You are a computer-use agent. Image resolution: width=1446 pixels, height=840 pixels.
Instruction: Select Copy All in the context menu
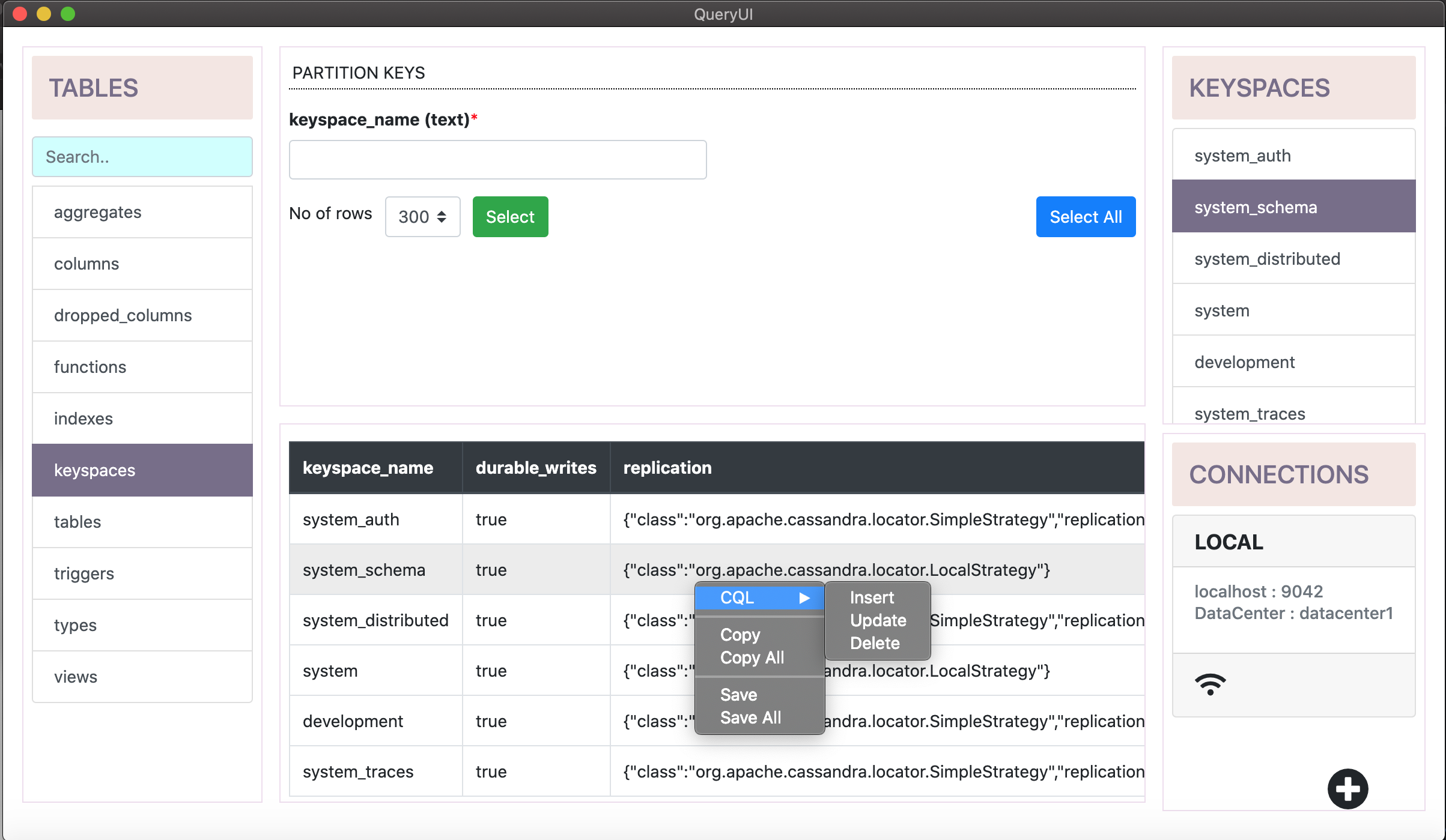(752, 657)
